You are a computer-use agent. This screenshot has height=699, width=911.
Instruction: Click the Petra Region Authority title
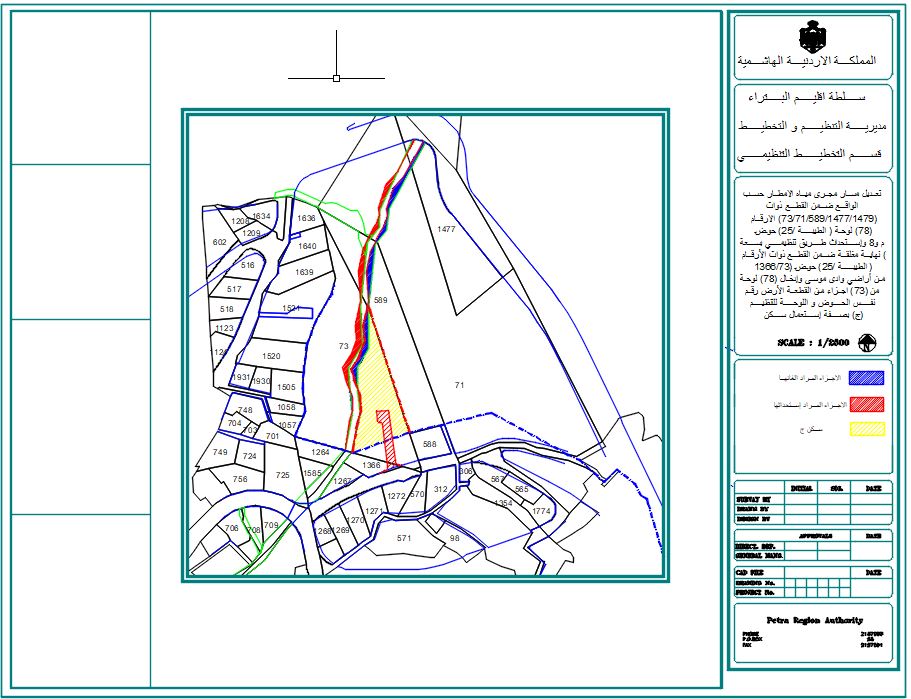click(813, 620)
